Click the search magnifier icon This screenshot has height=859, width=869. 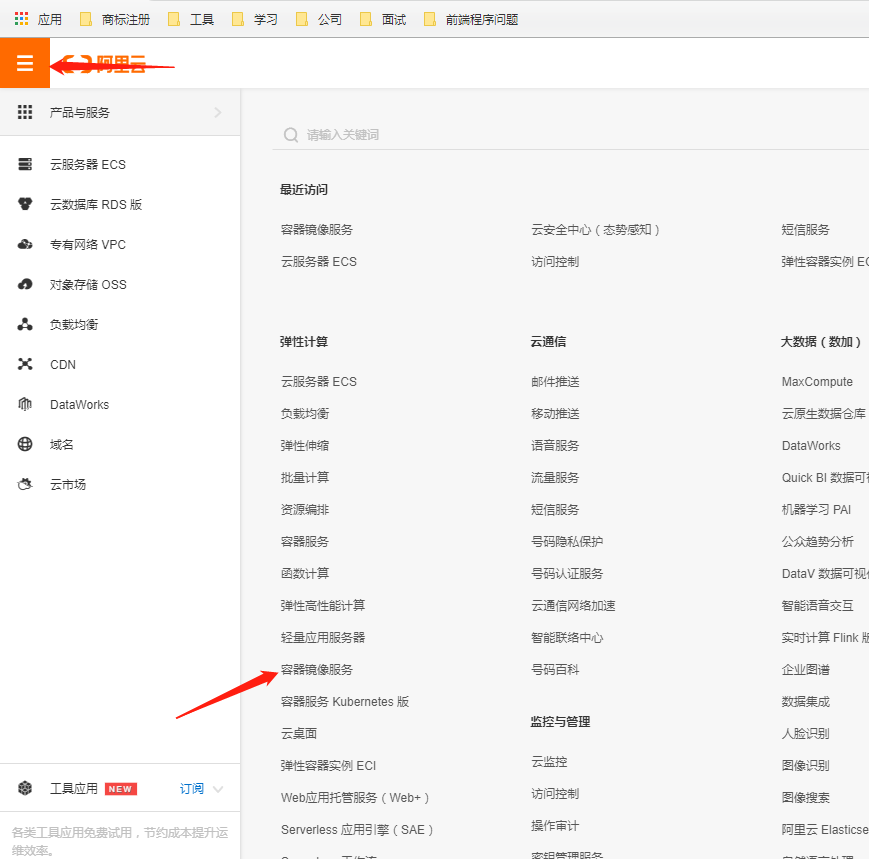[x=290, y=135]
